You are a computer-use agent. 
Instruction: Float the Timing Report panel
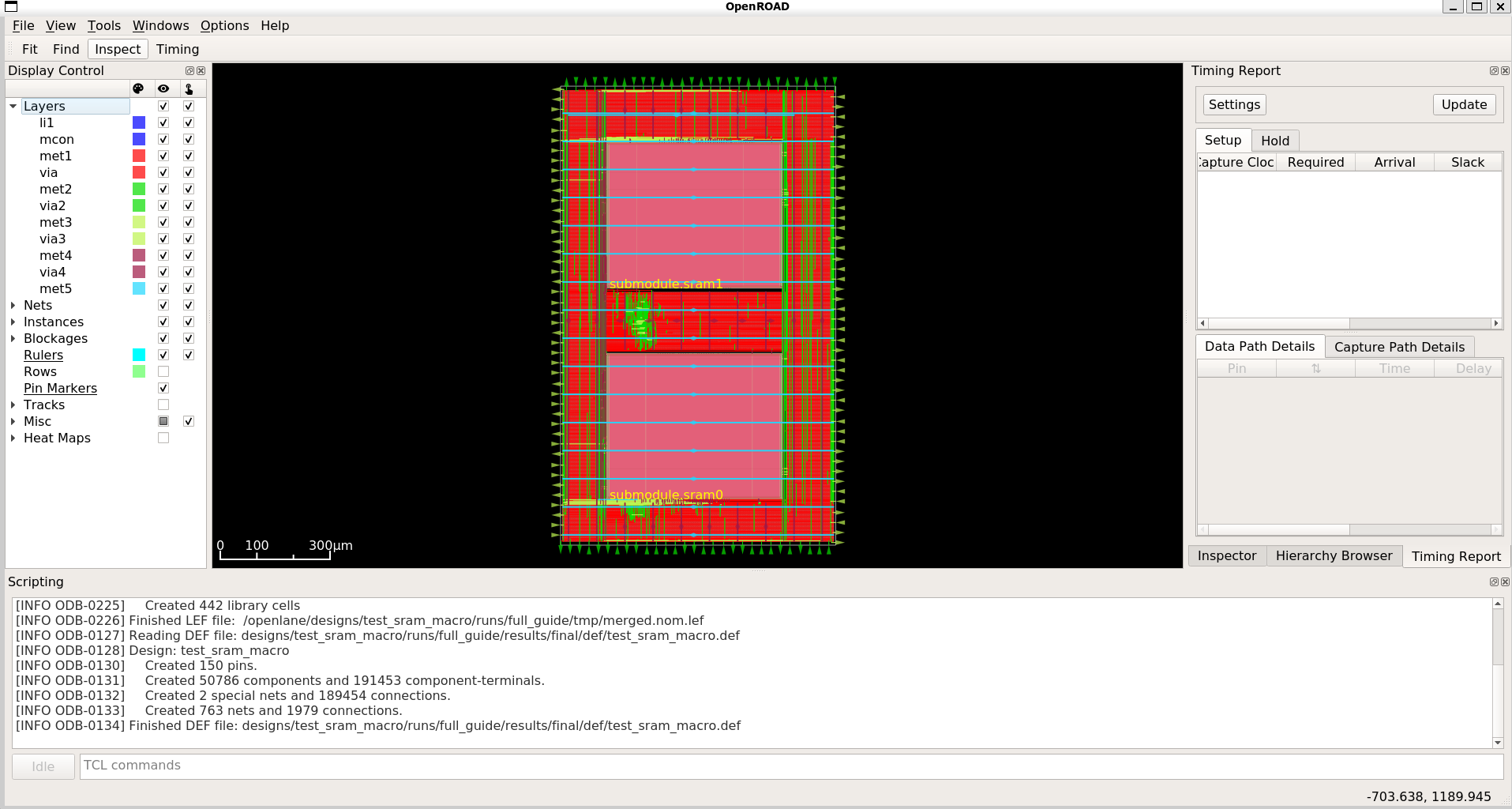1494,70
